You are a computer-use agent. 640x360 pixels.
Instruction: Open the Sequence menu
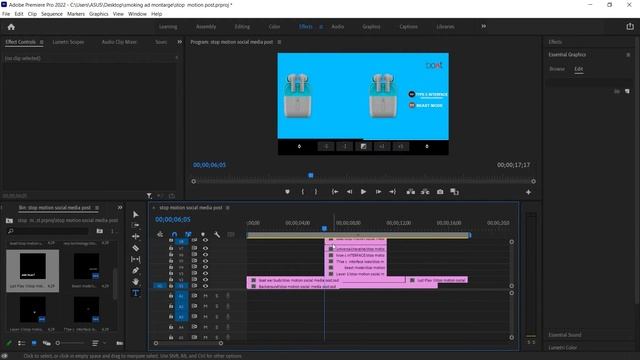click(52, 14)
